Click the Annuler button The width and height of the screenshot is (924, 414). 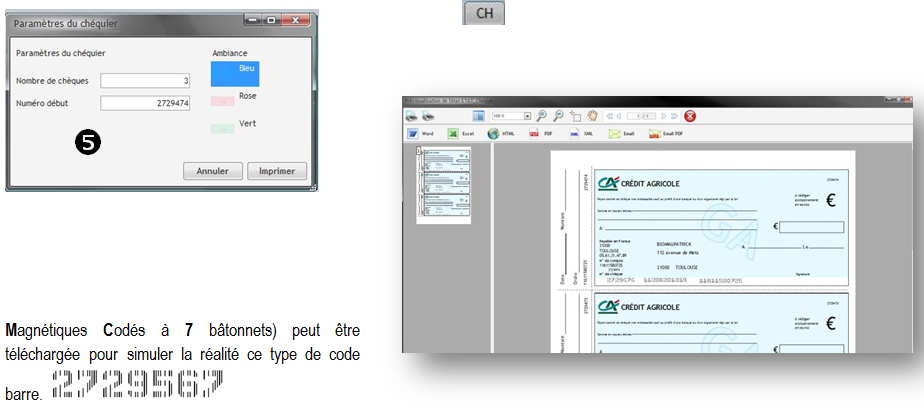tap(212, 171)
